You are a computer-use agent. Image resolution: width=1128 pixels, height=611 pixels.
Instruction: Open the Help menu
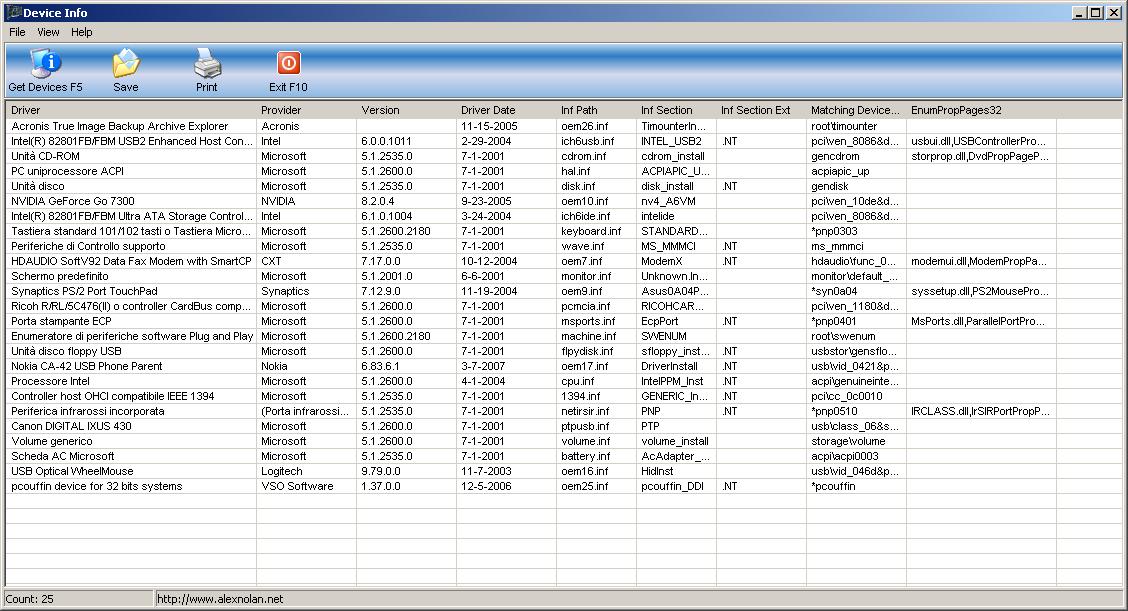[81, 32]
